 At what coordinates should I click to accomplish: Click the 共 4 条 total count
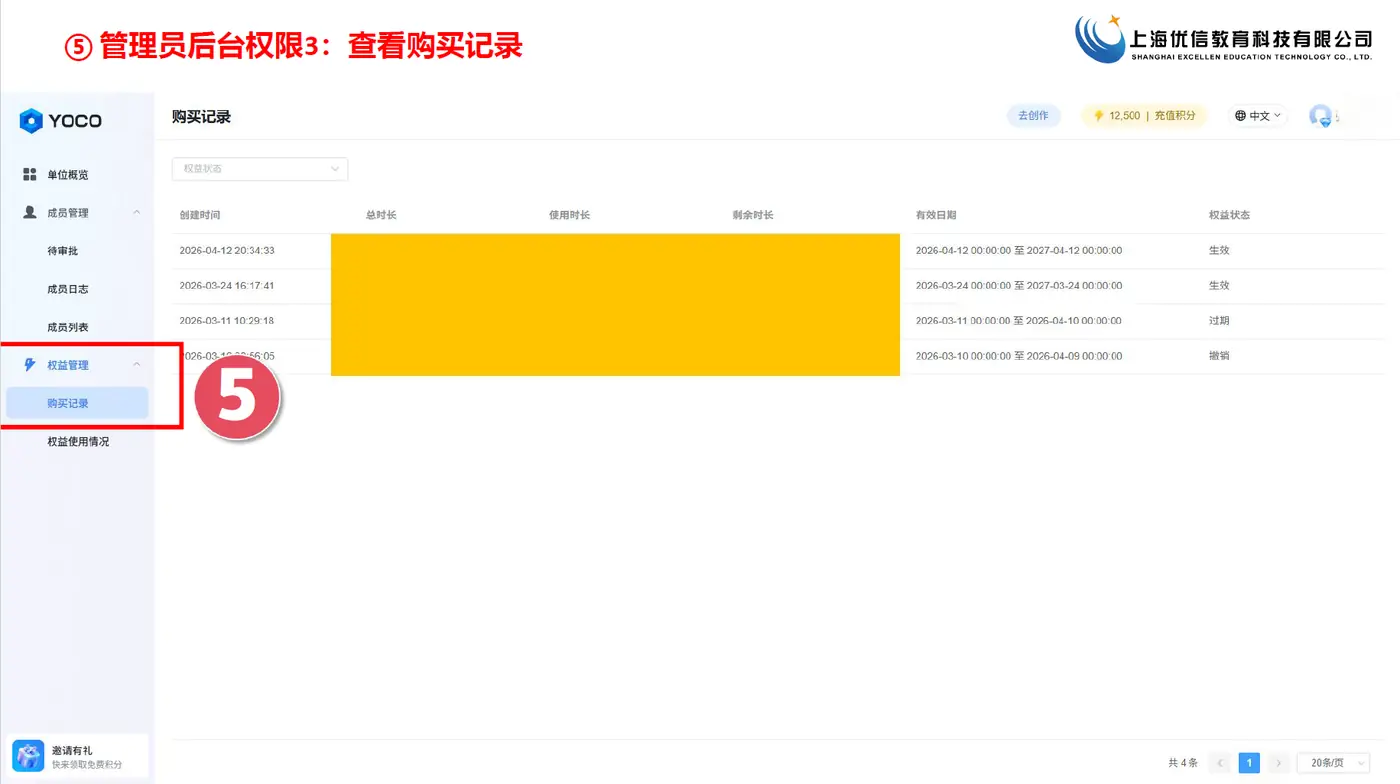point(1183,763)
